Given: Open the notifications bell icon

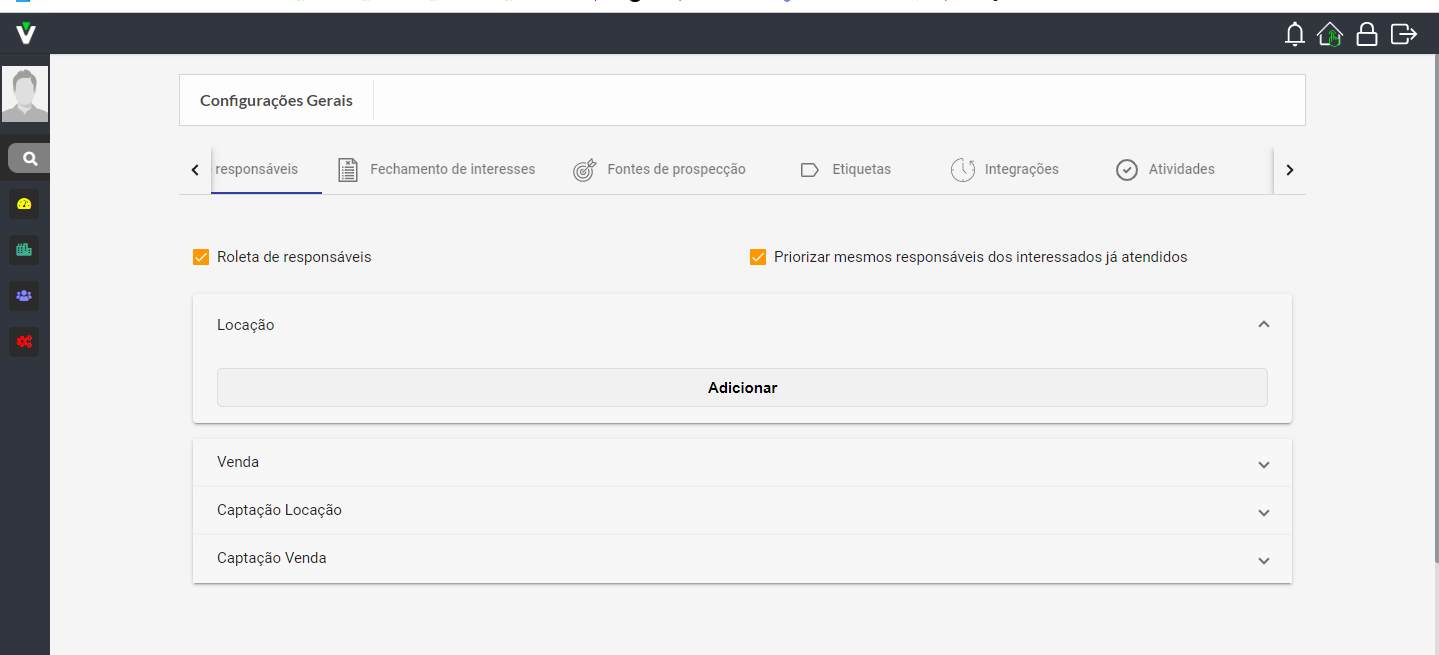Looking at the screenshot, I should (x=1294, y=34).
